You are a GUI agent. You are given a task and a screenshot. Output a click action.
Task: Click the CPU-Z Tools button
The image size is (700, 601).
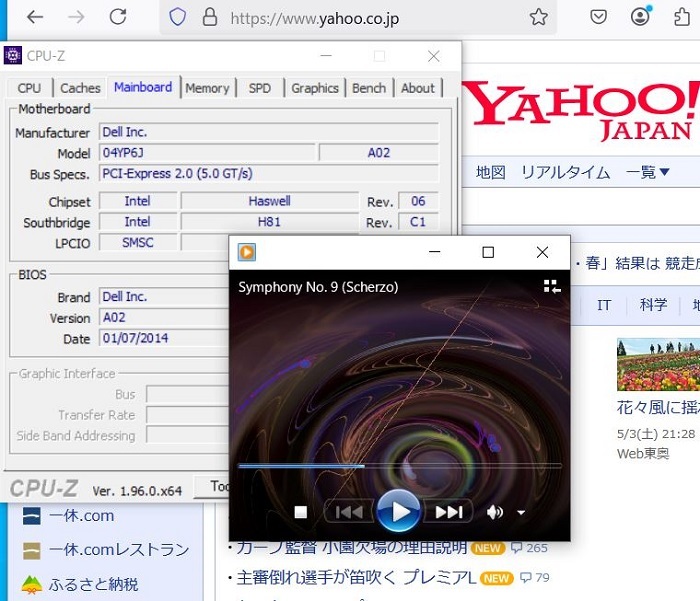[212, 487]
